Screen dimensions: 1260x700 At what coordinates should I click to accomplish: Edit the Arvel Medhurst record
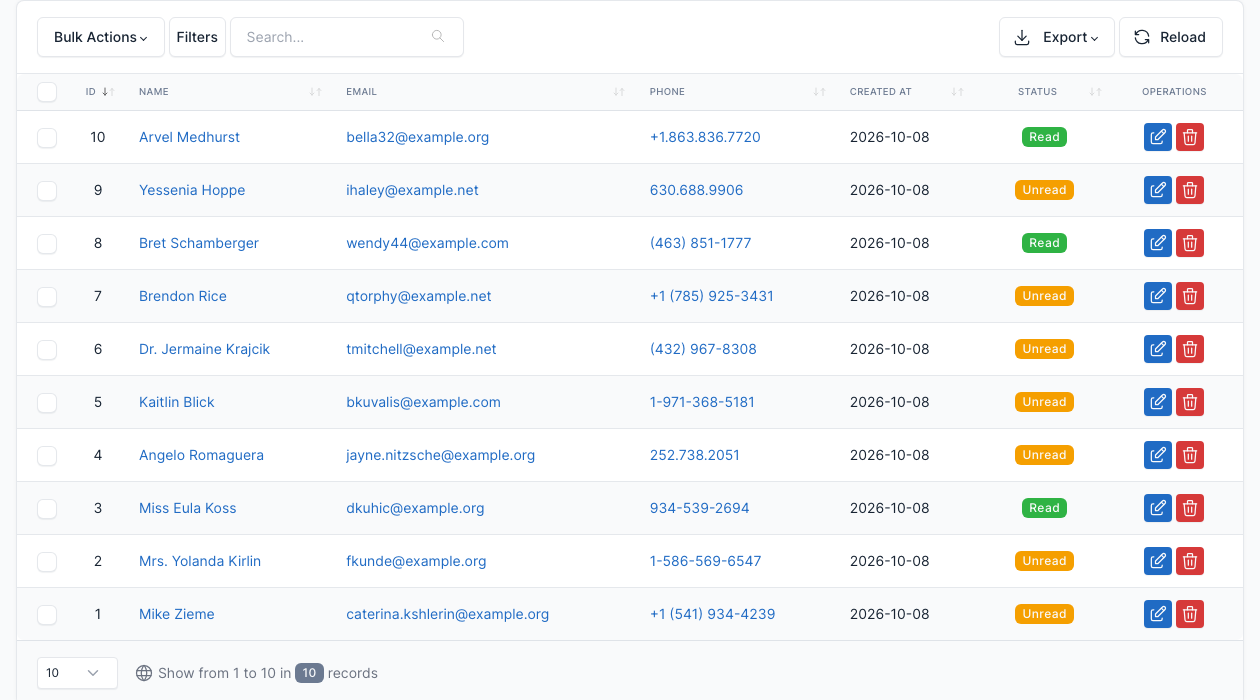pyautogui.click(x=1158, y=137)
